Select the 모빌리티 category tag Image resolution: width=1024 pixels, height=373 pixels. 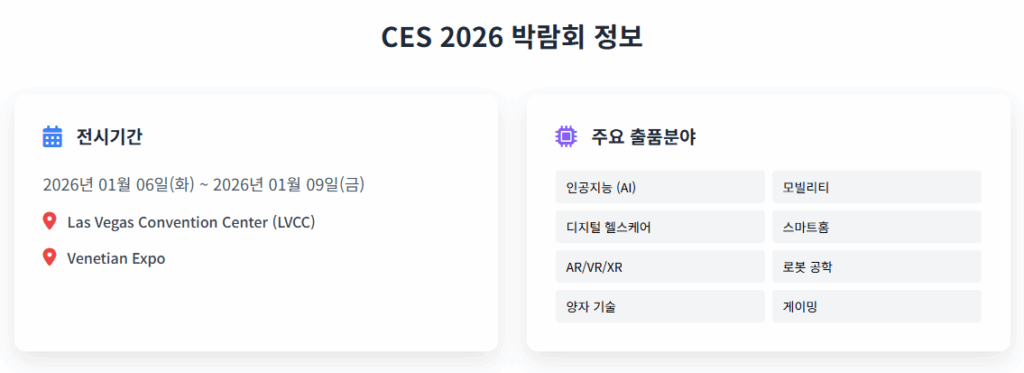[x=876, y=187]
